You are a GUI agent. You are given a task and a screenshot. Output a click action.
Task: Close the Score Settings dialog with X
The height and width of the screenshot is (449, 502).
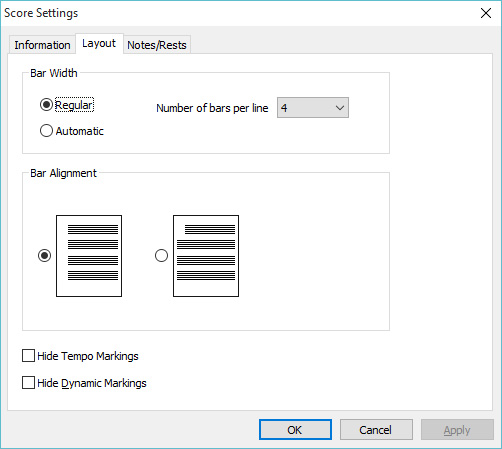pyautogui.click(x=486, y=13)
